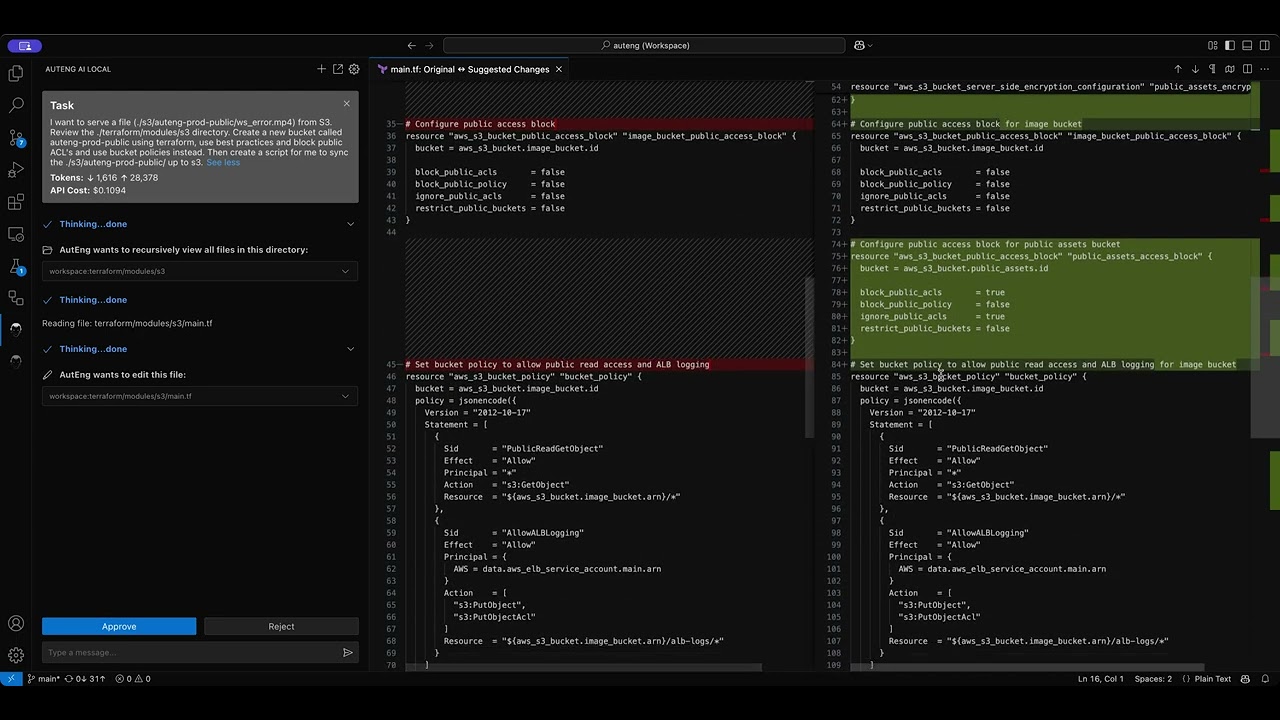
Task: Click 'AutEng wants to edit this file:' text
Action: point(122,374)
